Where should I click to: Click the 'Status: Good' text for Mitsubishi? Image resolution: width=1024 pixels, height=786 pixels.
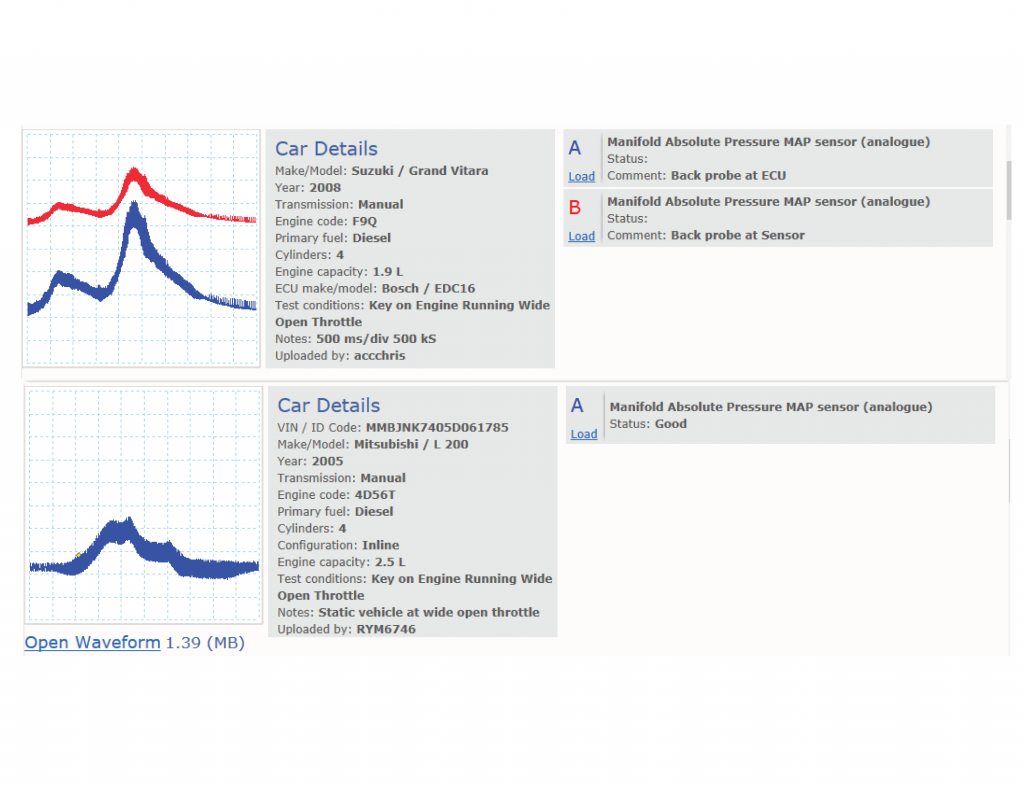(648, 424)
